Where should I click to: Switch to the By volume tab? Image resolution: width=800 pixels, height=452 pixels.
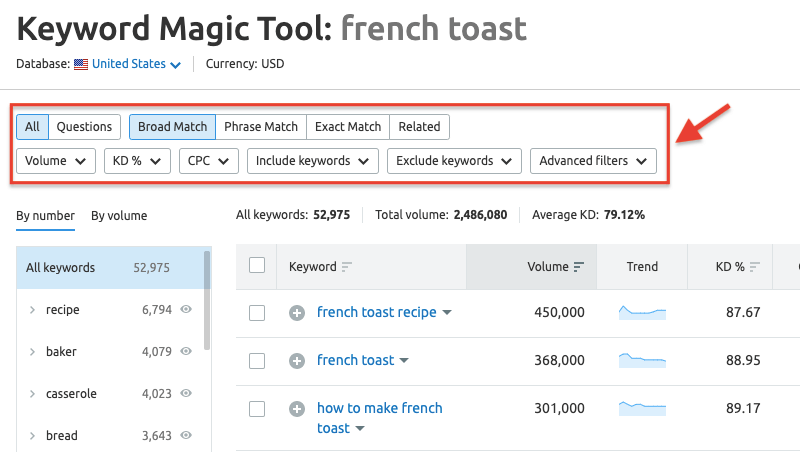(x=119, y=216)
